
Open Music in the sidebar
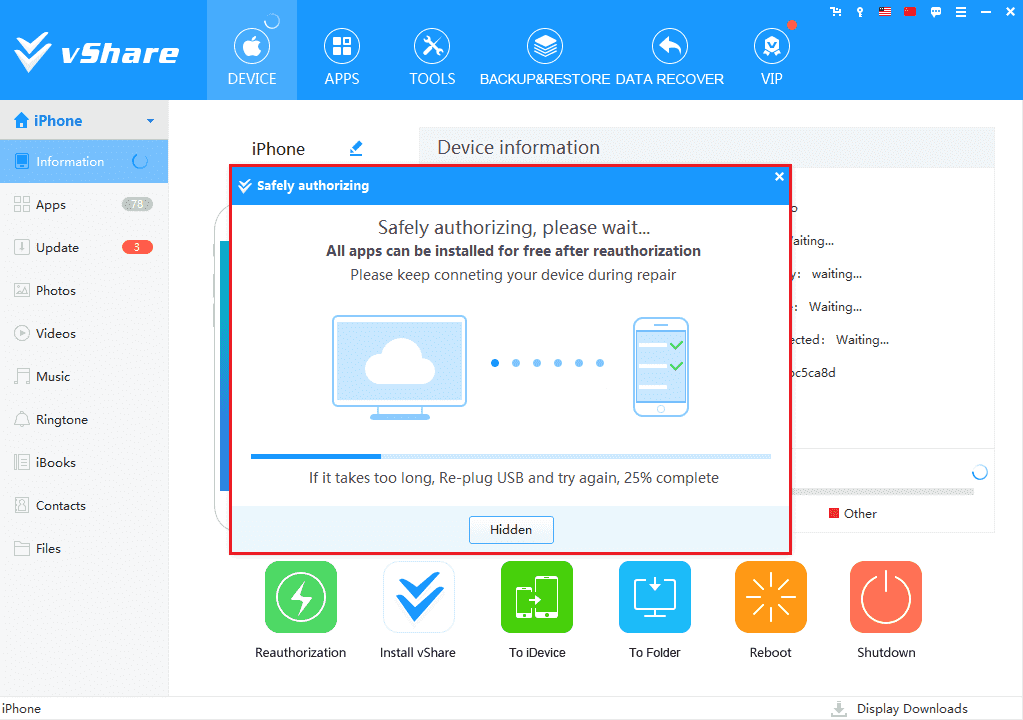click(84, 376)
